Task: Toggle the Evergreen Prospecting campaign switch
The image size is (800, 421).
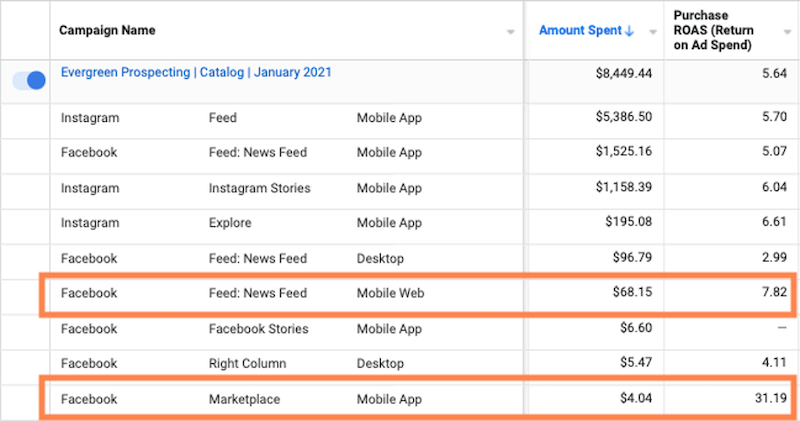Action: [x=29, y=81]
